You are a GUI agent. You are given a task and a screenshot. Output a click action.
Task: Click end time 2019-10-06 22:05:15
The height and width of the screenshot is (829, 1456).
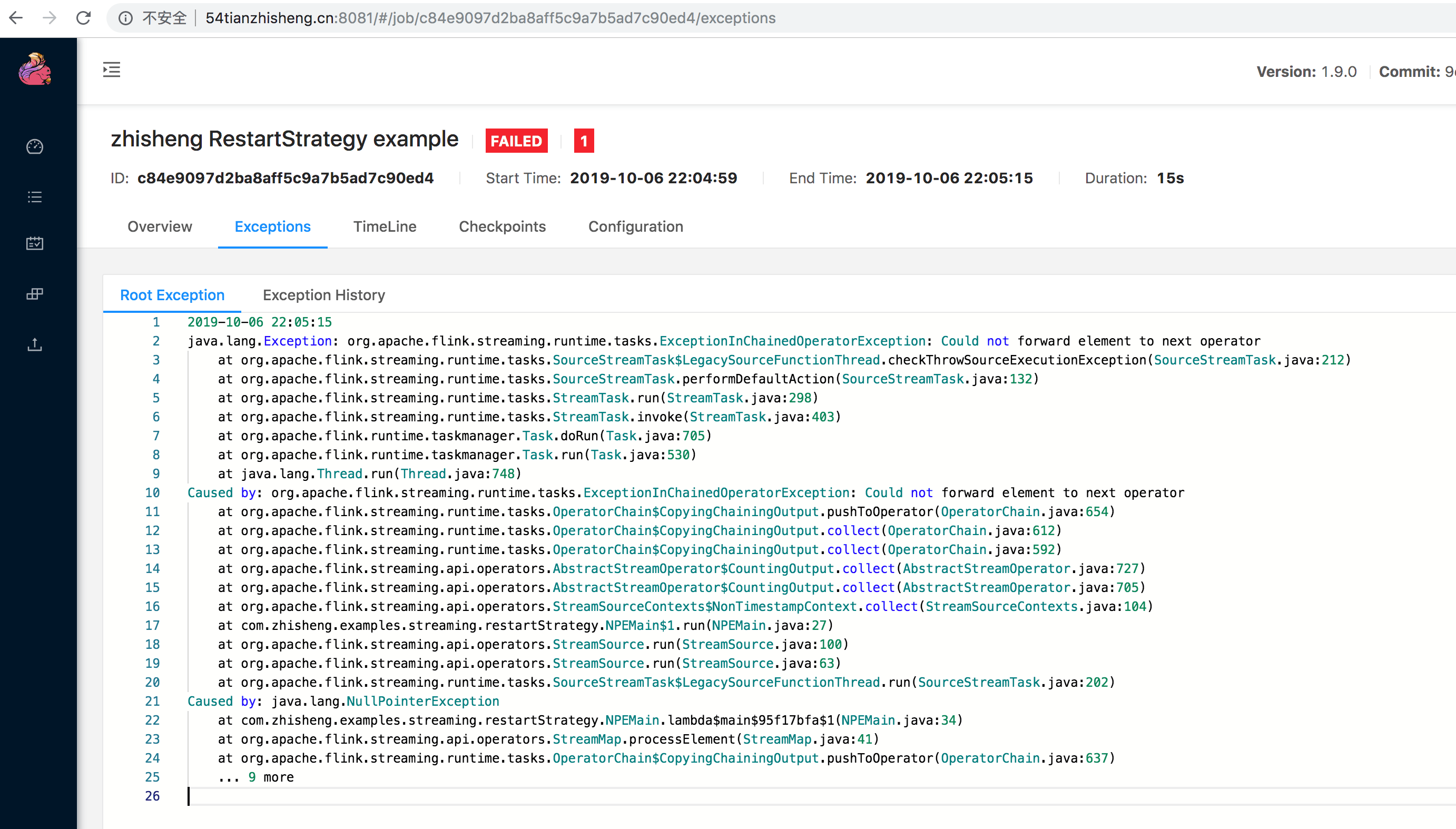(x=949, y=178)
